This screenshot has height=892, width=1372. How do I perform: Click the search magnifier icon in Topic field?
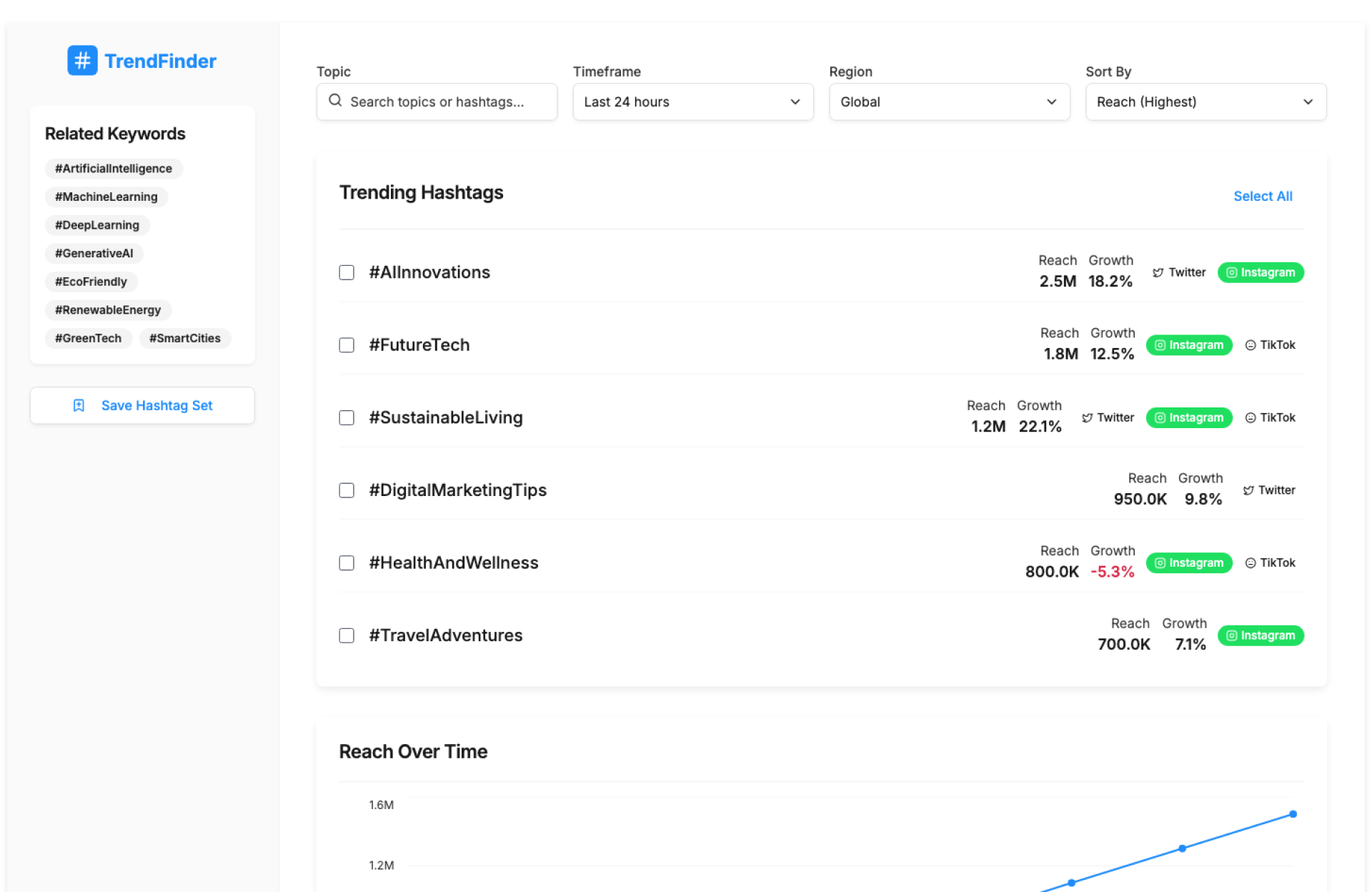tap(335, 101)
